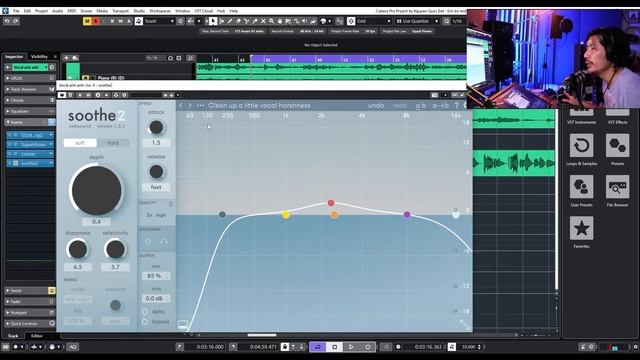The width and height of the screenshot is (640, 360).
Task: Open User Presets in media panel
Action: click(581, 187)
